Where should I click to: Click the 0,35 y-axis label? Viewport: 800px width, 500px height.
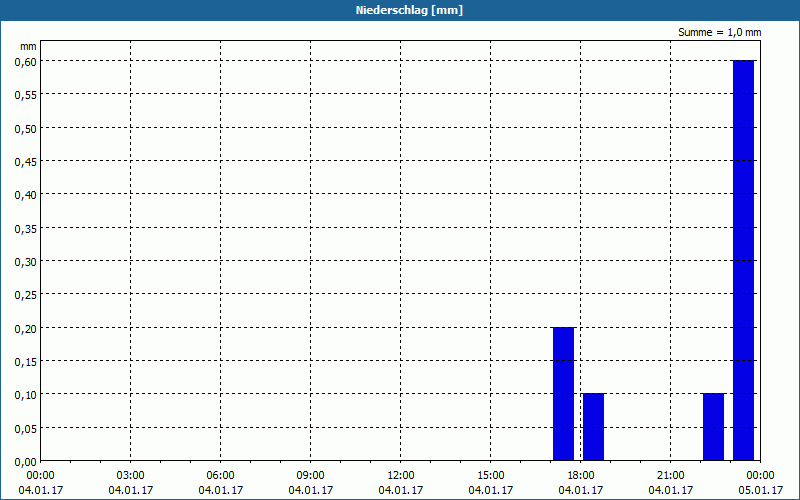pyautogui.click(x=26, y=228)
